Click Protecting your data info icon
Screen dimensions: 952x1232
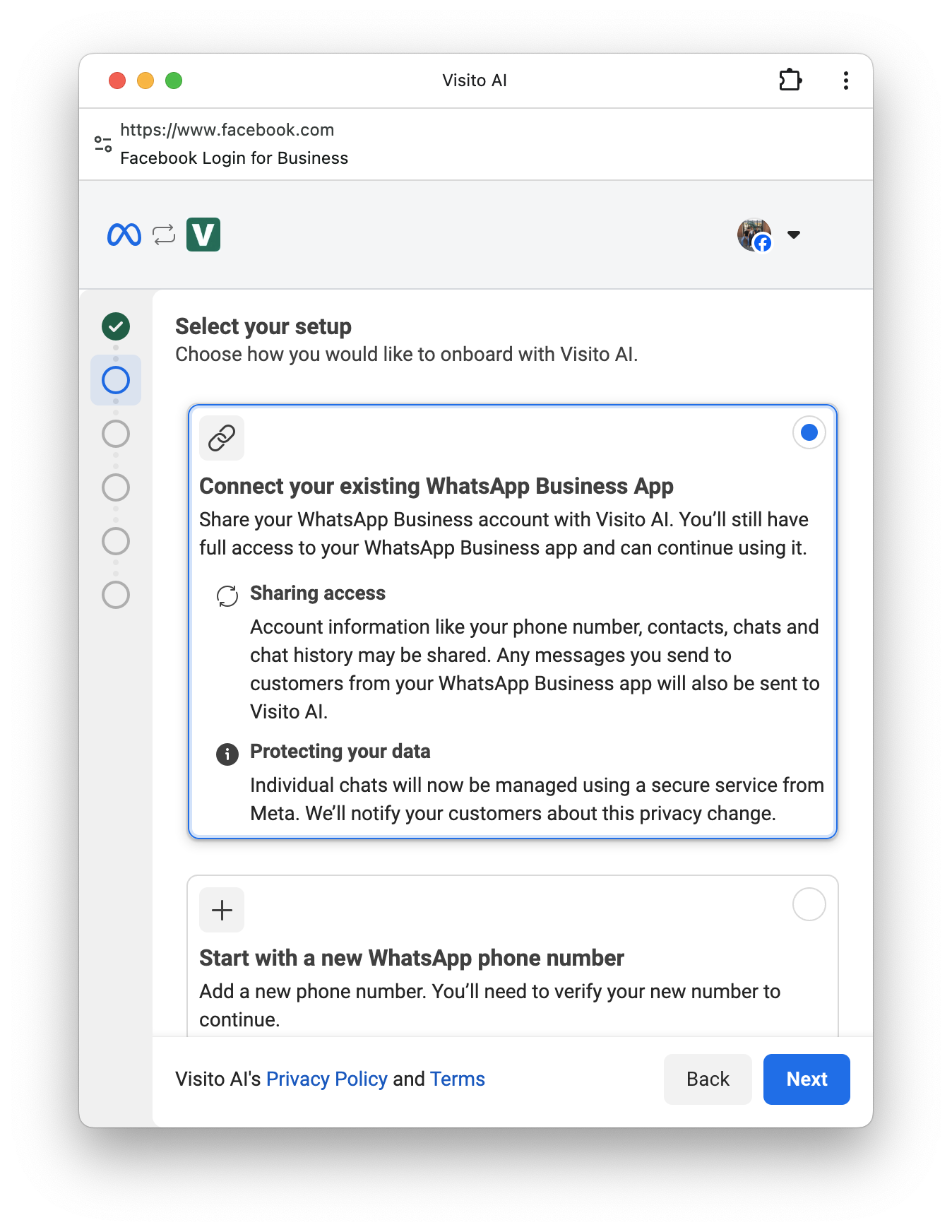pyautogui.click(x=227, y=754)
